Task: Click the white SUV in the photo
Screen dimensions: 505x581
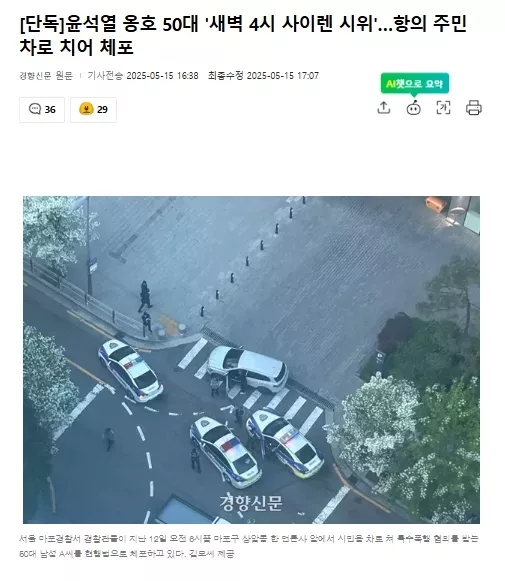Action: point(248,369)
